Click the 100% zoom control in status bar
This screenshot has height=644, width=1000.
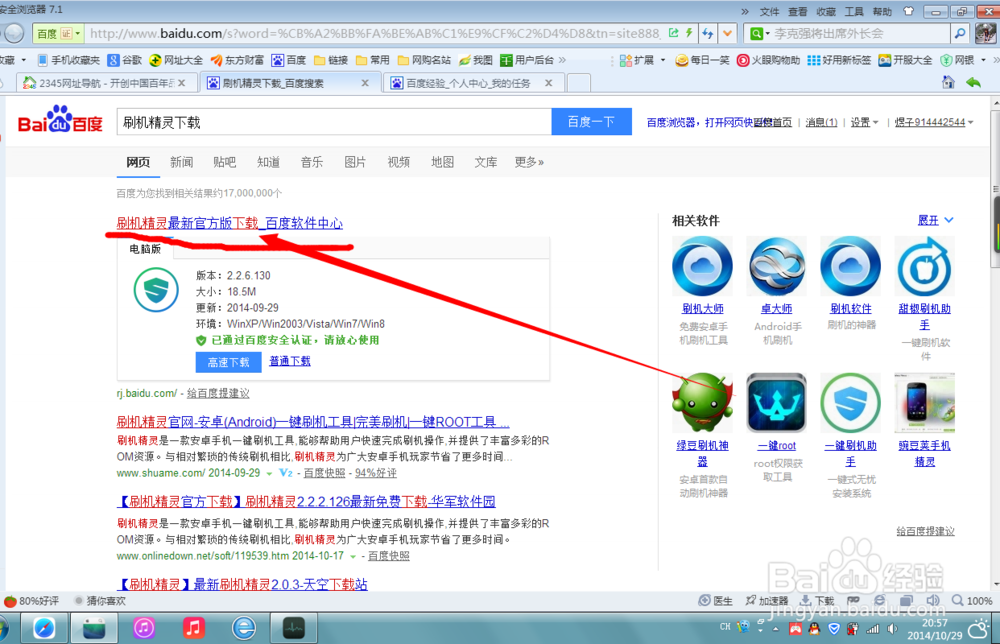(x=972, y=601)
